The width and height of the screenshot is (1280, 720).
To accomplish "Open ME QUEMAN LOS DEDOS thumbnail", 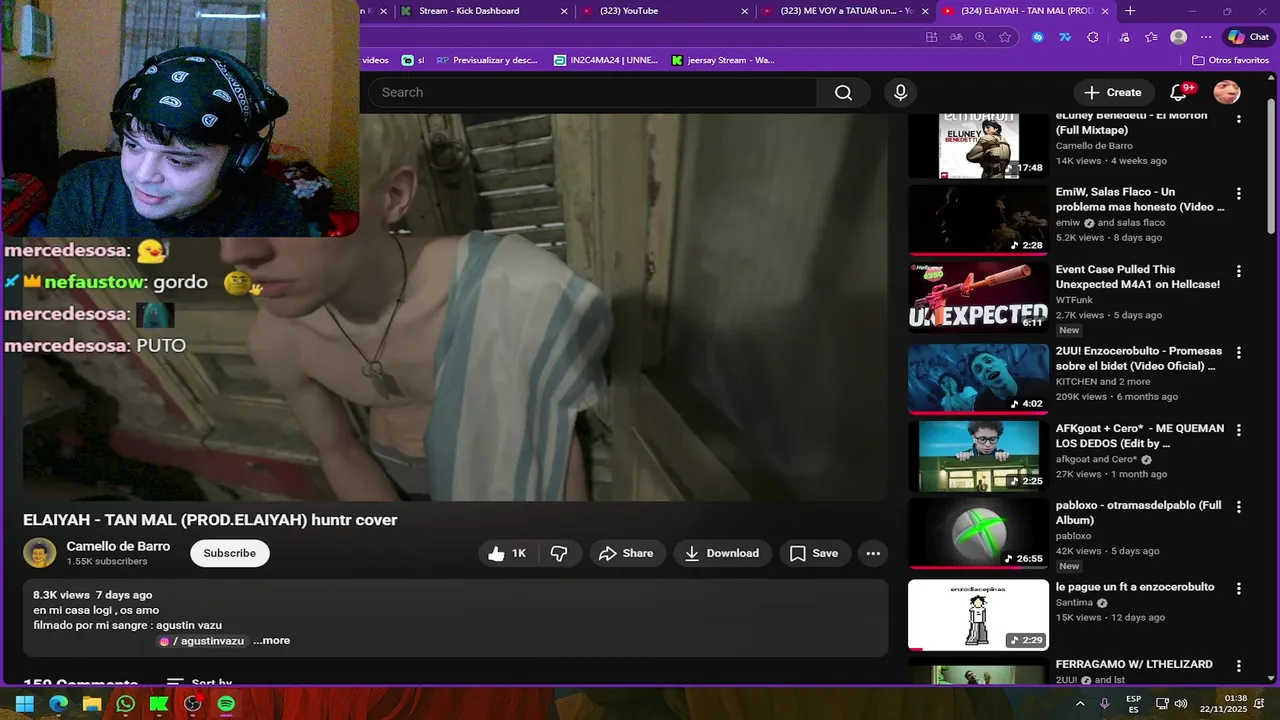I will coord(978,456).
